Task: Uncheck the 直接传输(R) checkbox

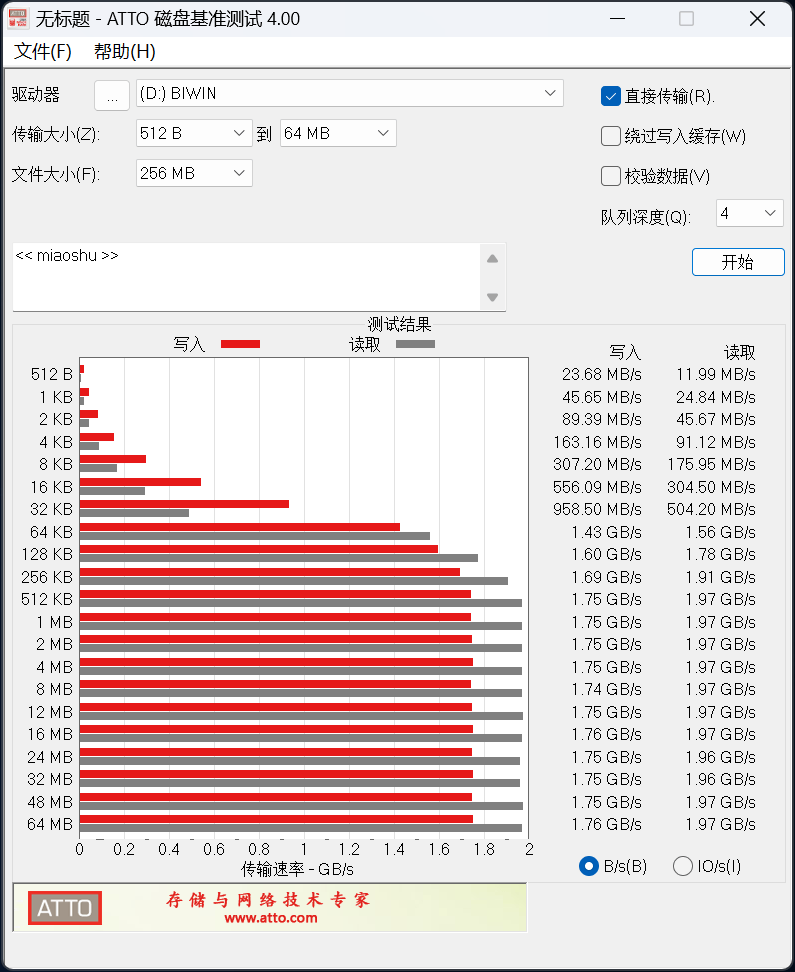Action: tap(611, 96)
